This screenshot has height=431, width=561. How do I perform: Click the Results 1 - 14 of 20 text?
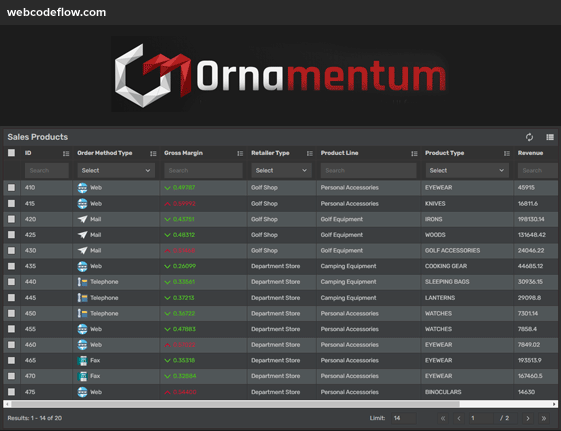(35, 418)
